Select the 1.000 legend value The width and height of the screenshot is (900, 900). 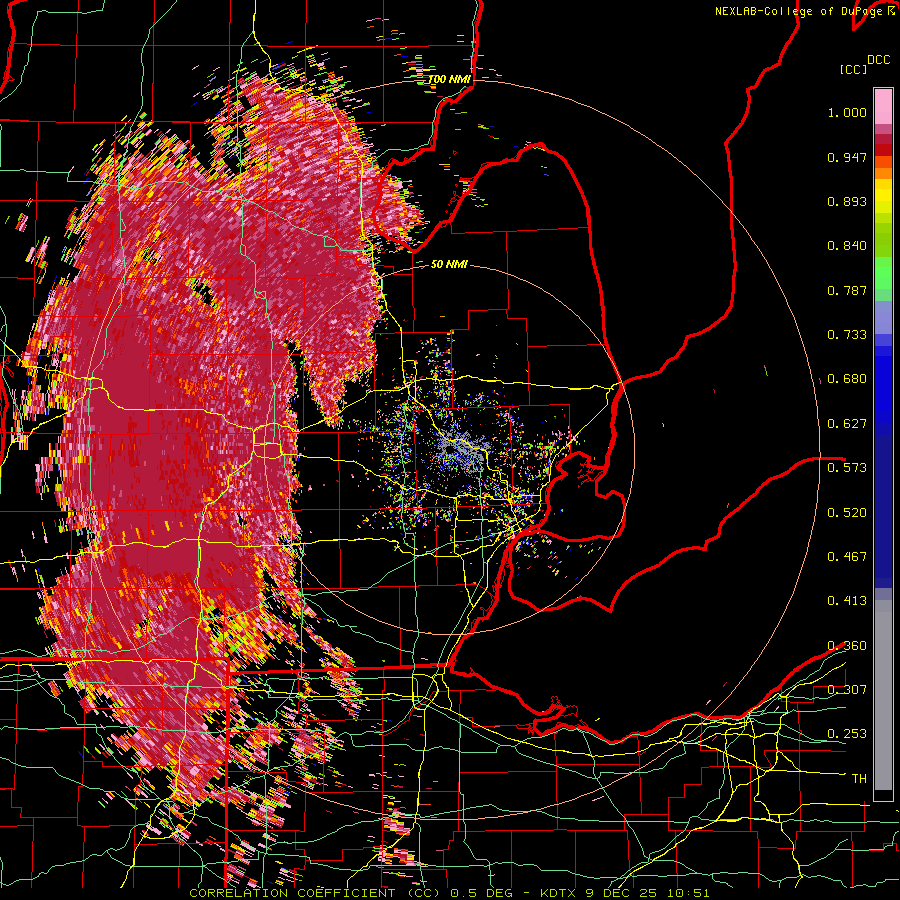[847, 112]
